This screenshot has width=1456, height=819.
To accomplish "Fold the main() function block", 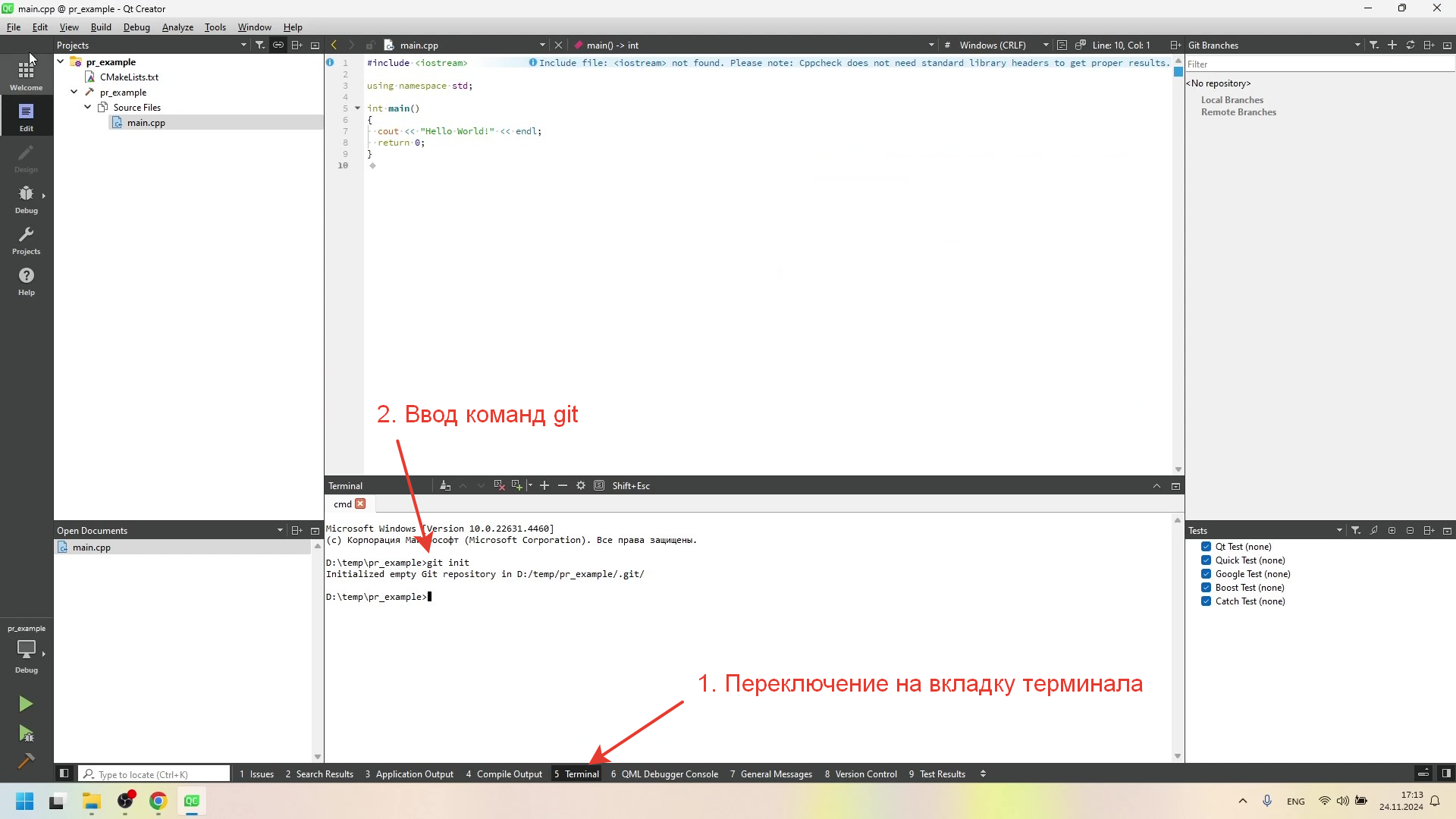I will [x=357, y=108].
